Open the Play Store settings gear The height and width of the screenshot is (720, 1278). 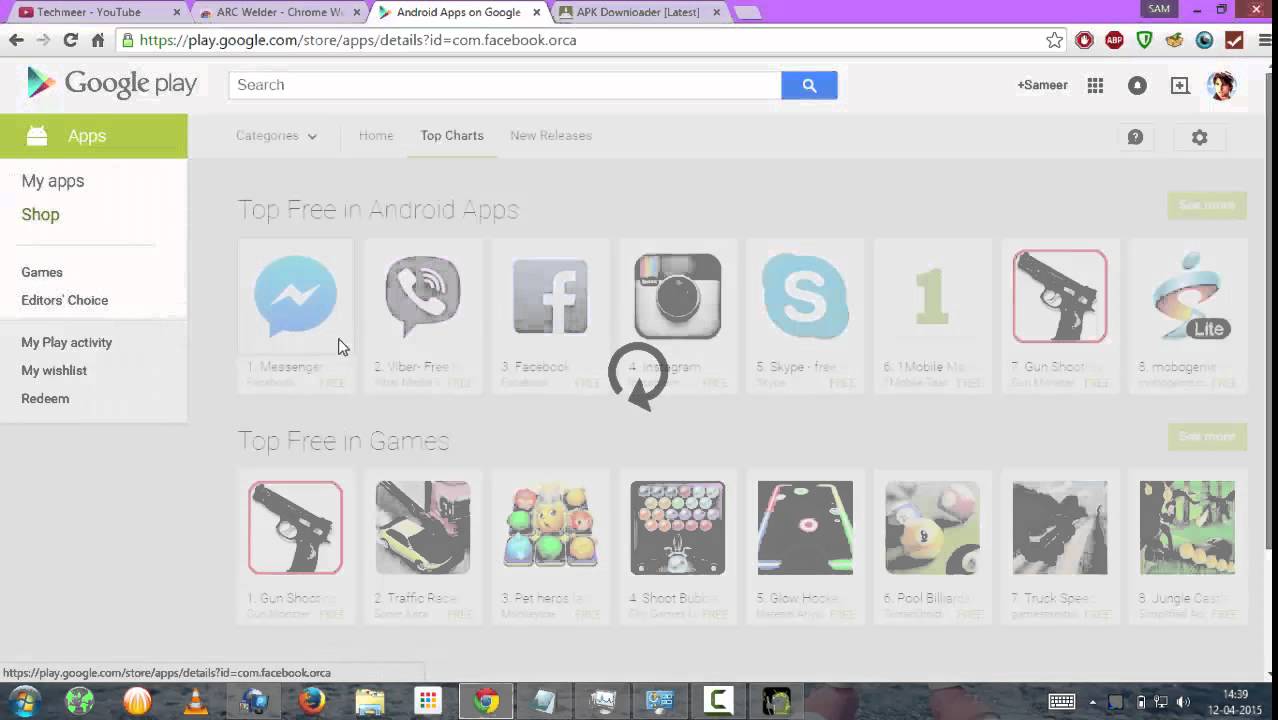(x=1199, y=137)
